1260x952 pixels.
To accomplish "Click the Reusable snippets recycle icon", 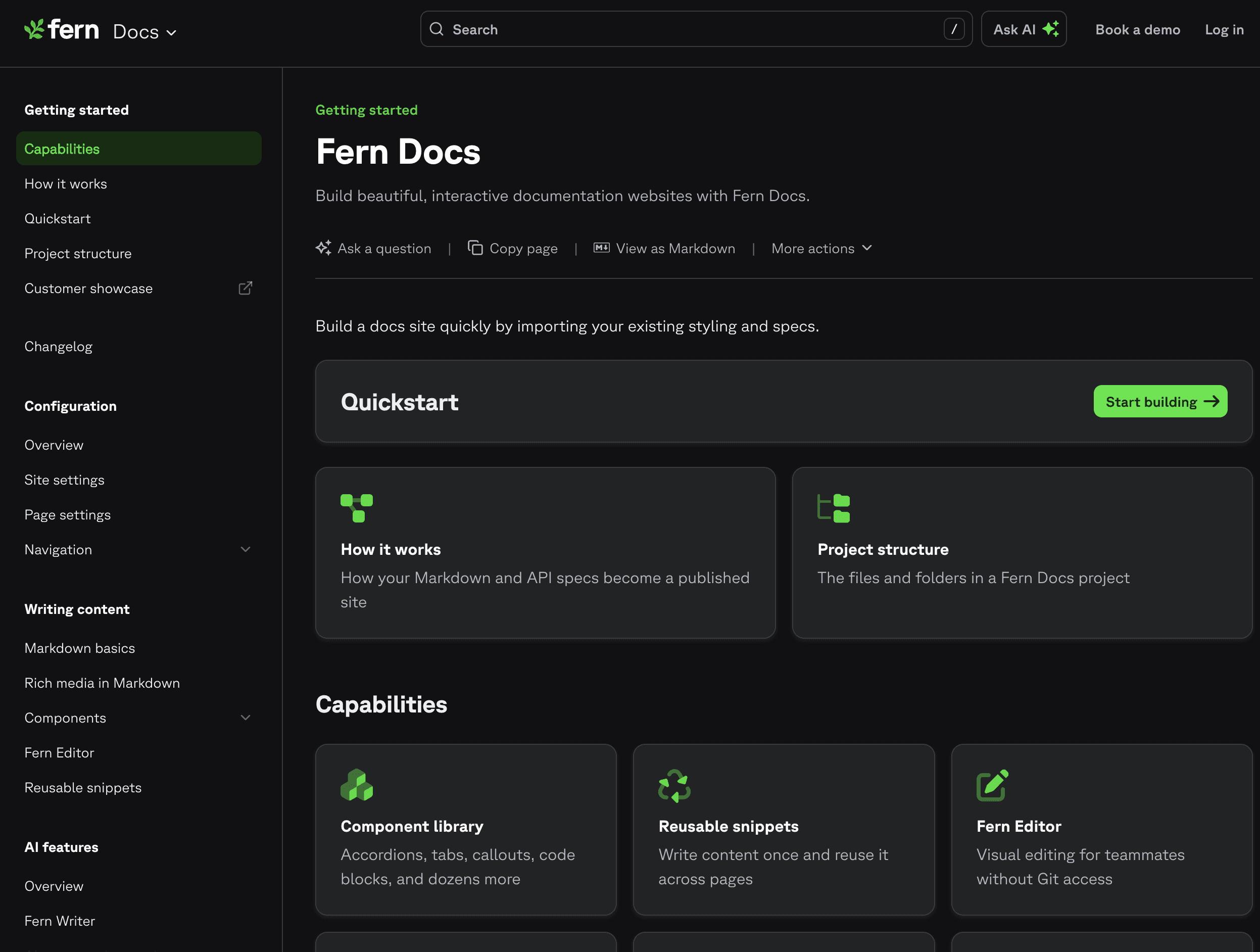I will coord(674,786).
